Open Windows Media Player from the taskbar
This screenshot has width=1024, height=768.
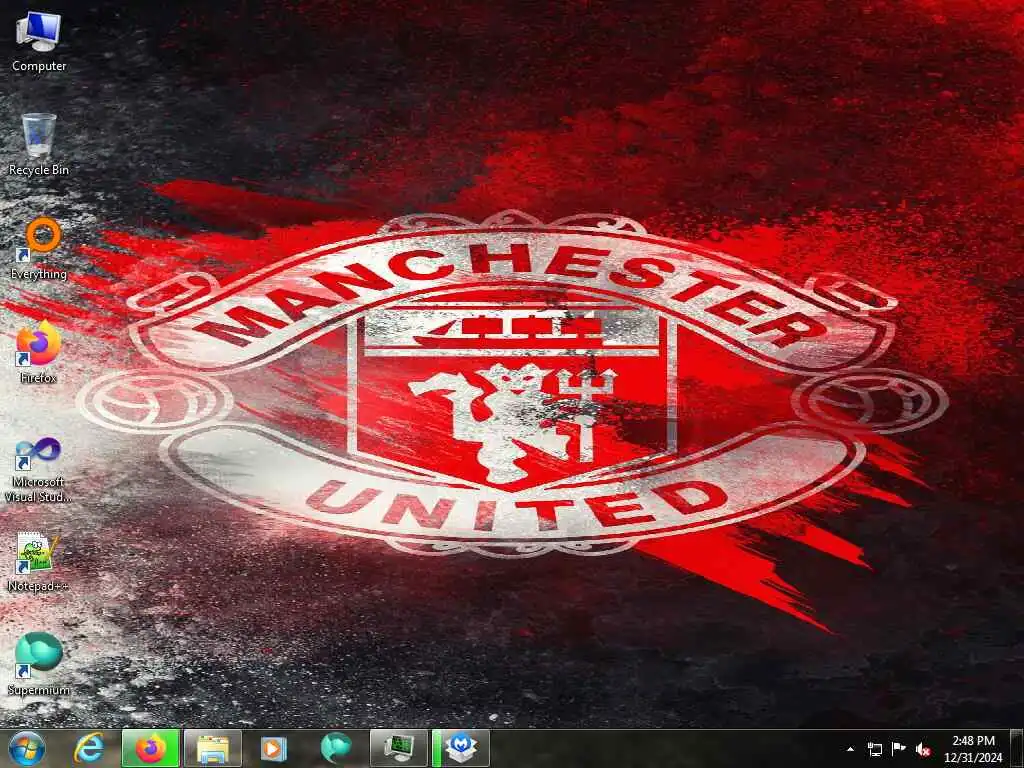[274, 749]
